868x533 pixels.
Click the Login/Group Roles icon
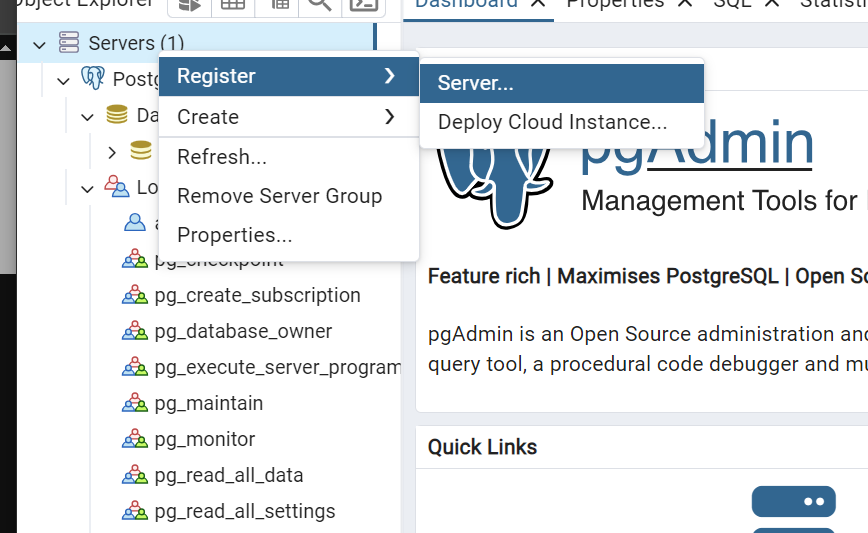tap(116, 187)
